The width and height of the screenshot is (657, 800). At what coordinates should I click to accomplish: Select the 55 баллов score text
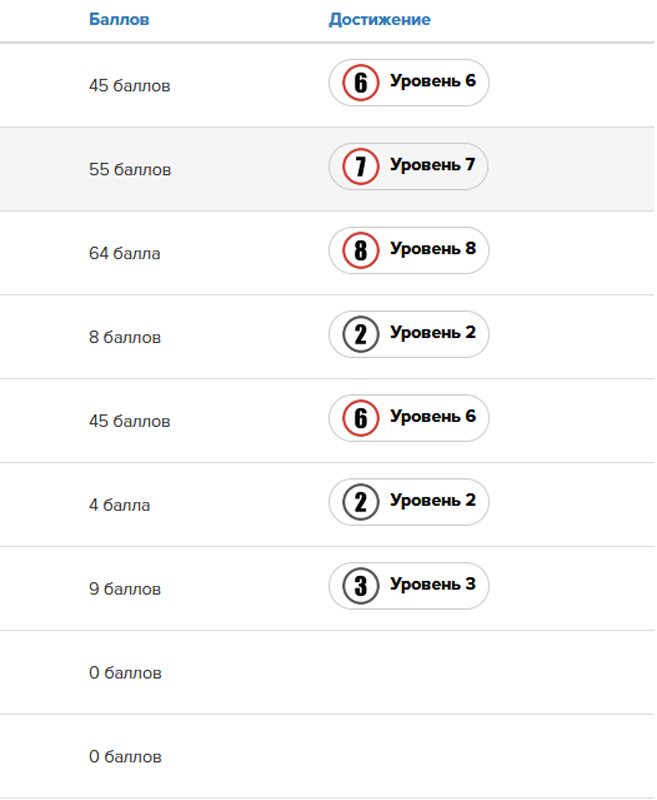click(x=130, y=169)
